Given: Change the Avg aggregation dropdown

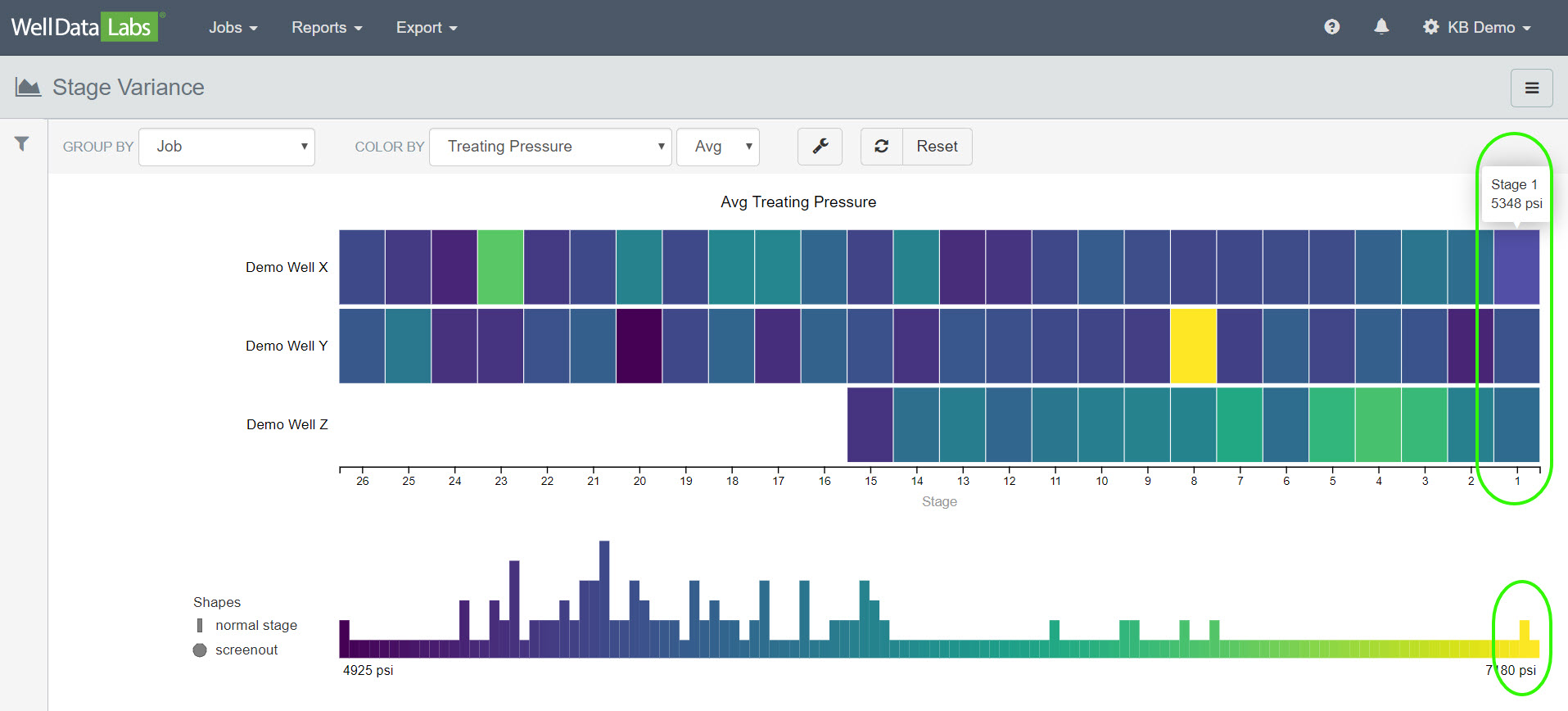Looking at the screenshot, I should (x=718, y=147).
